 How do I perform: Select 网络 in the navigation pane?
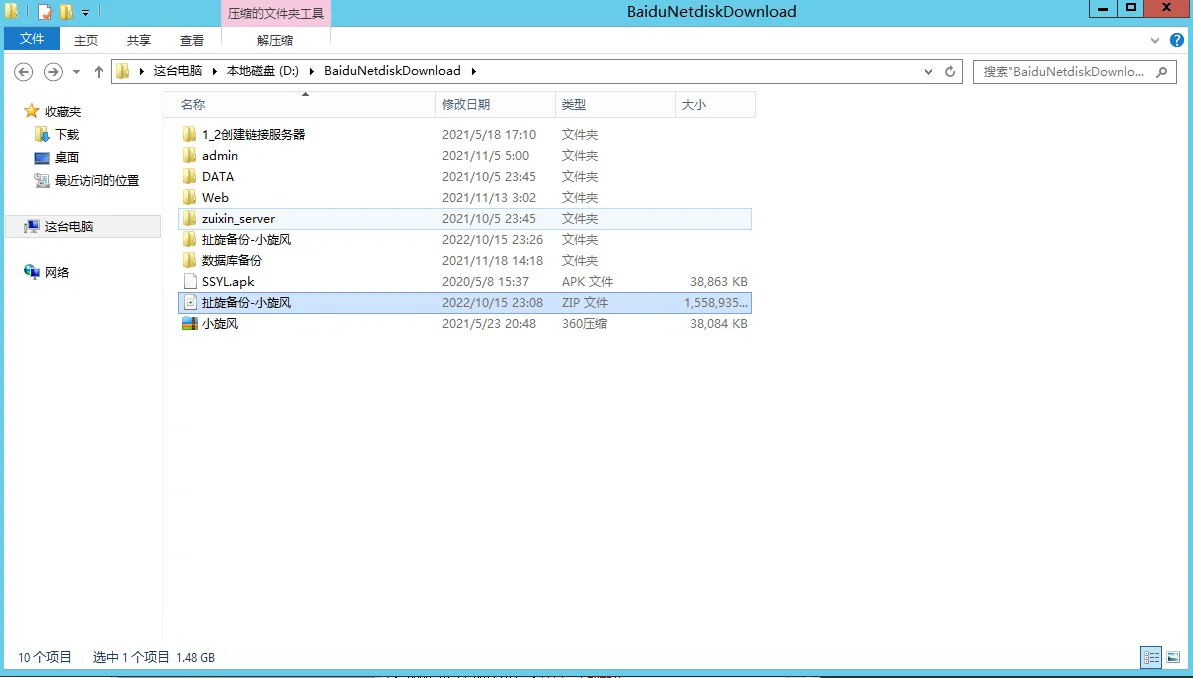click(57, 272)
